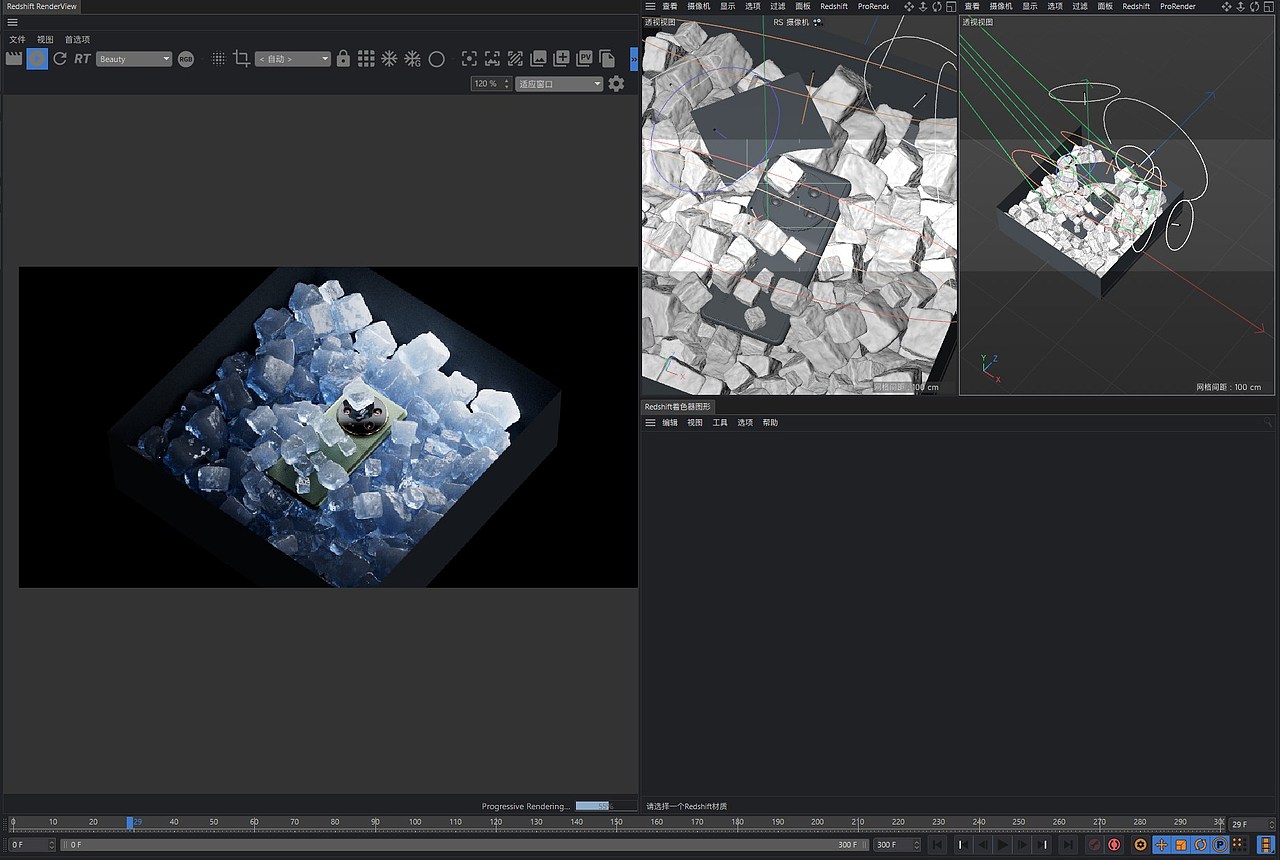Expand the RenderView side panel arrow
1280x860 pixels.
[x=634, y=59]
